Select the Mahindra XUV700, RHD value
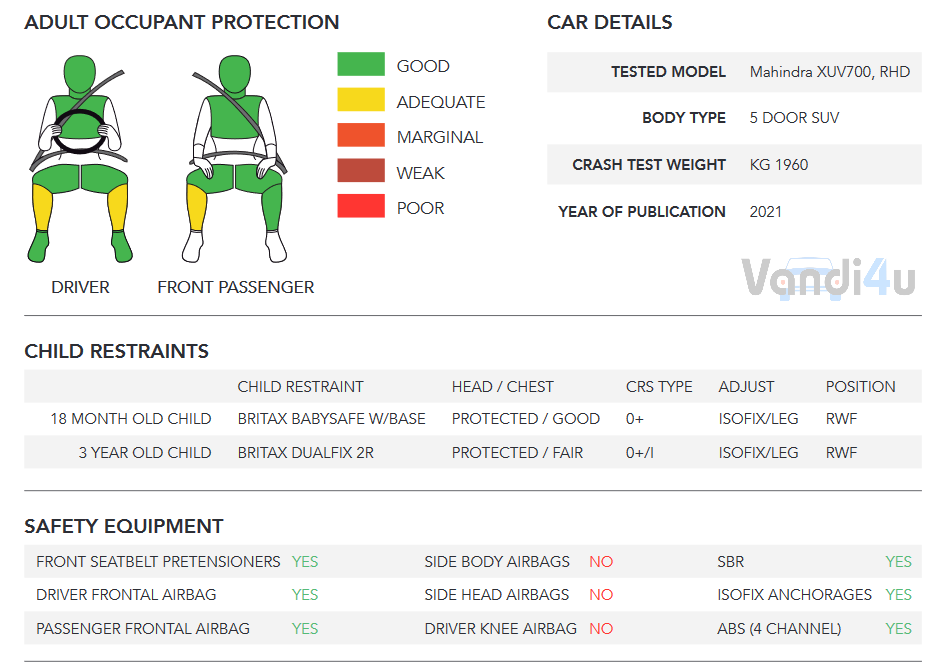Viewport: 939px width, 670px height. [x=829, y=72]
